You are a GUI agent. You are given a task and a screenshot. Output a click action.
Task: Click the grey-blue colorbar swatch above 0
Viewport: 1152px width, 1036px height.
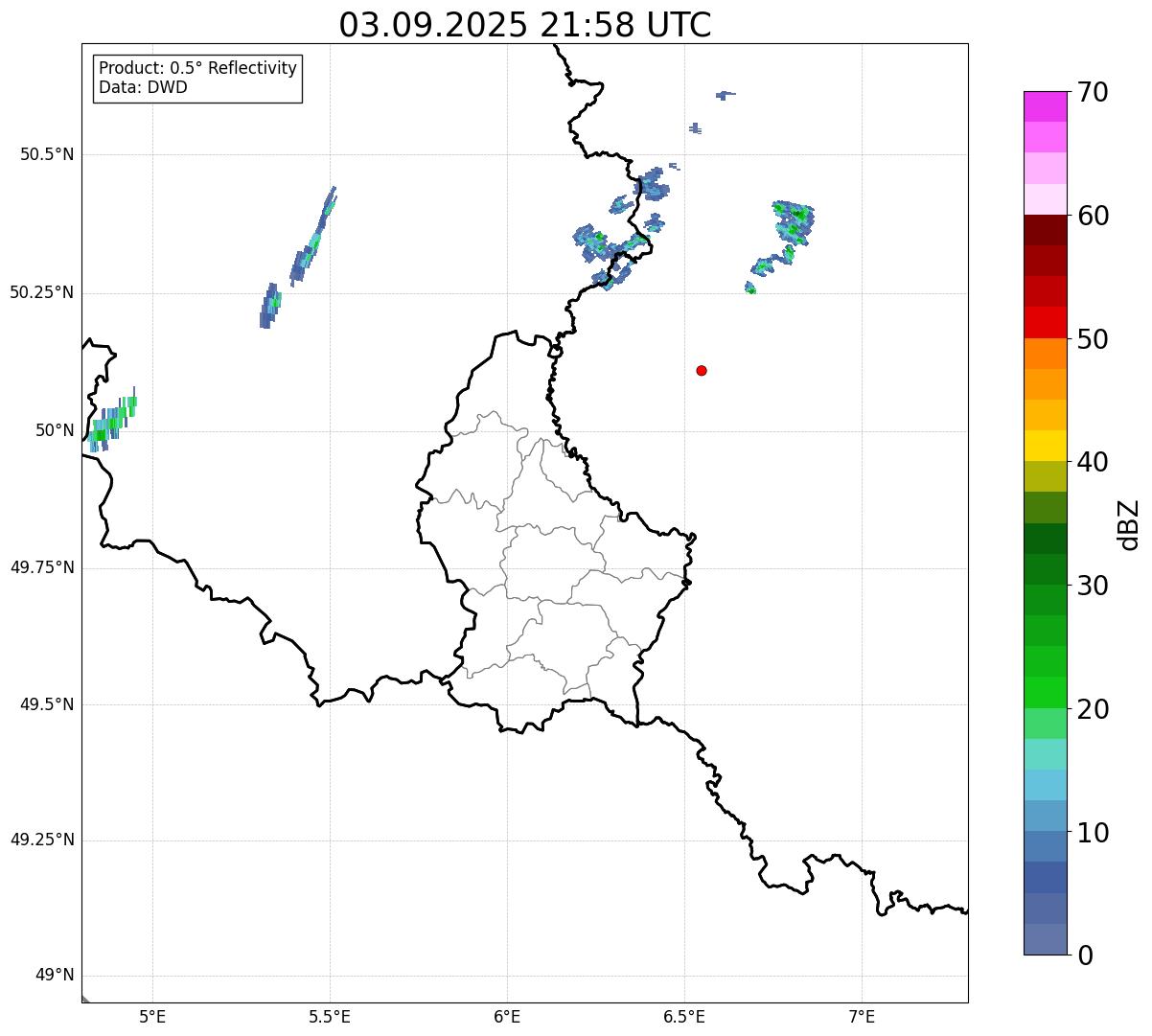click(x=1045, y=939)
